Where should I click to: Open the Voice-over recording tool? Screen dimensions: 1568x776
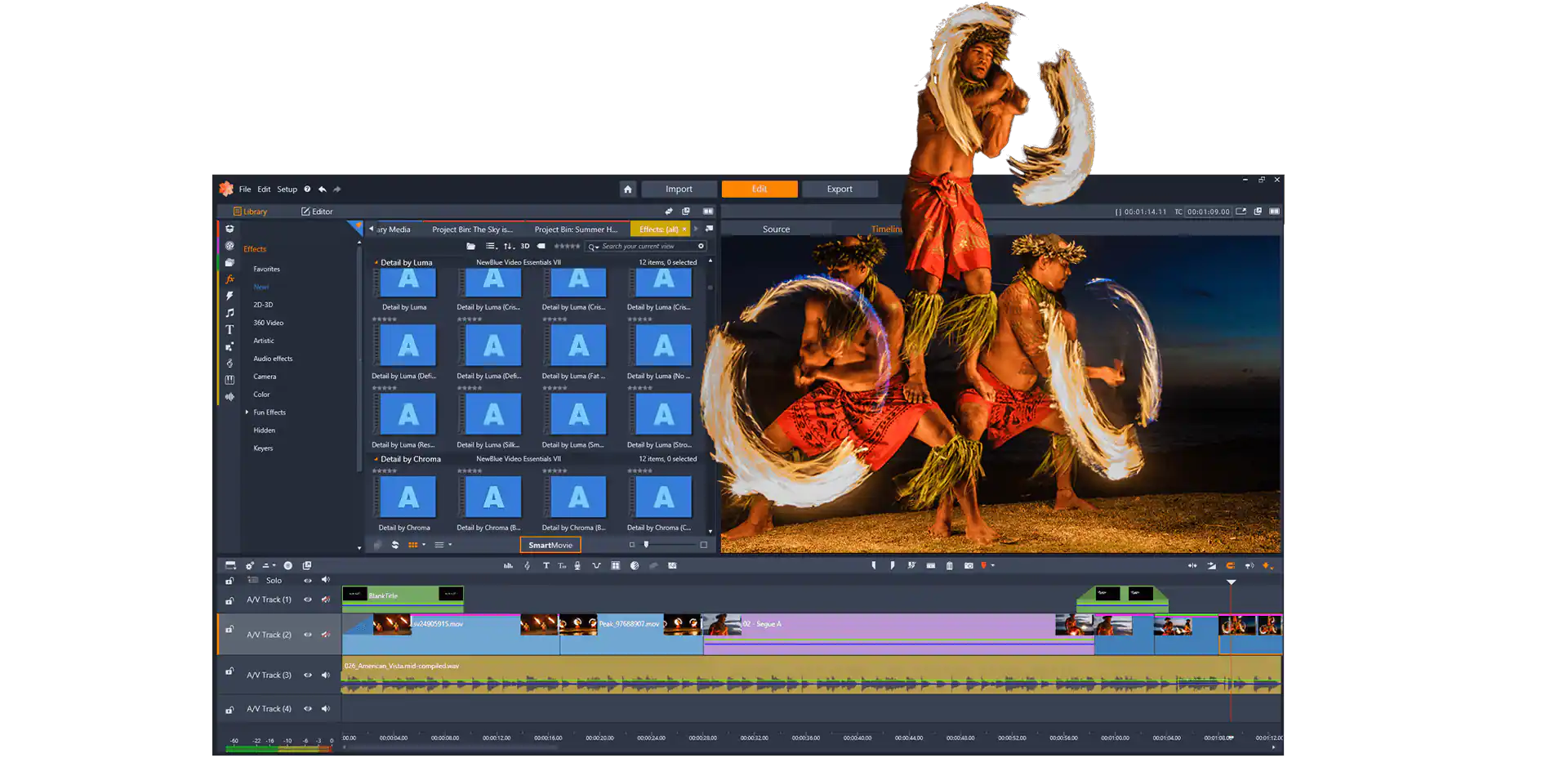[578, 564]
